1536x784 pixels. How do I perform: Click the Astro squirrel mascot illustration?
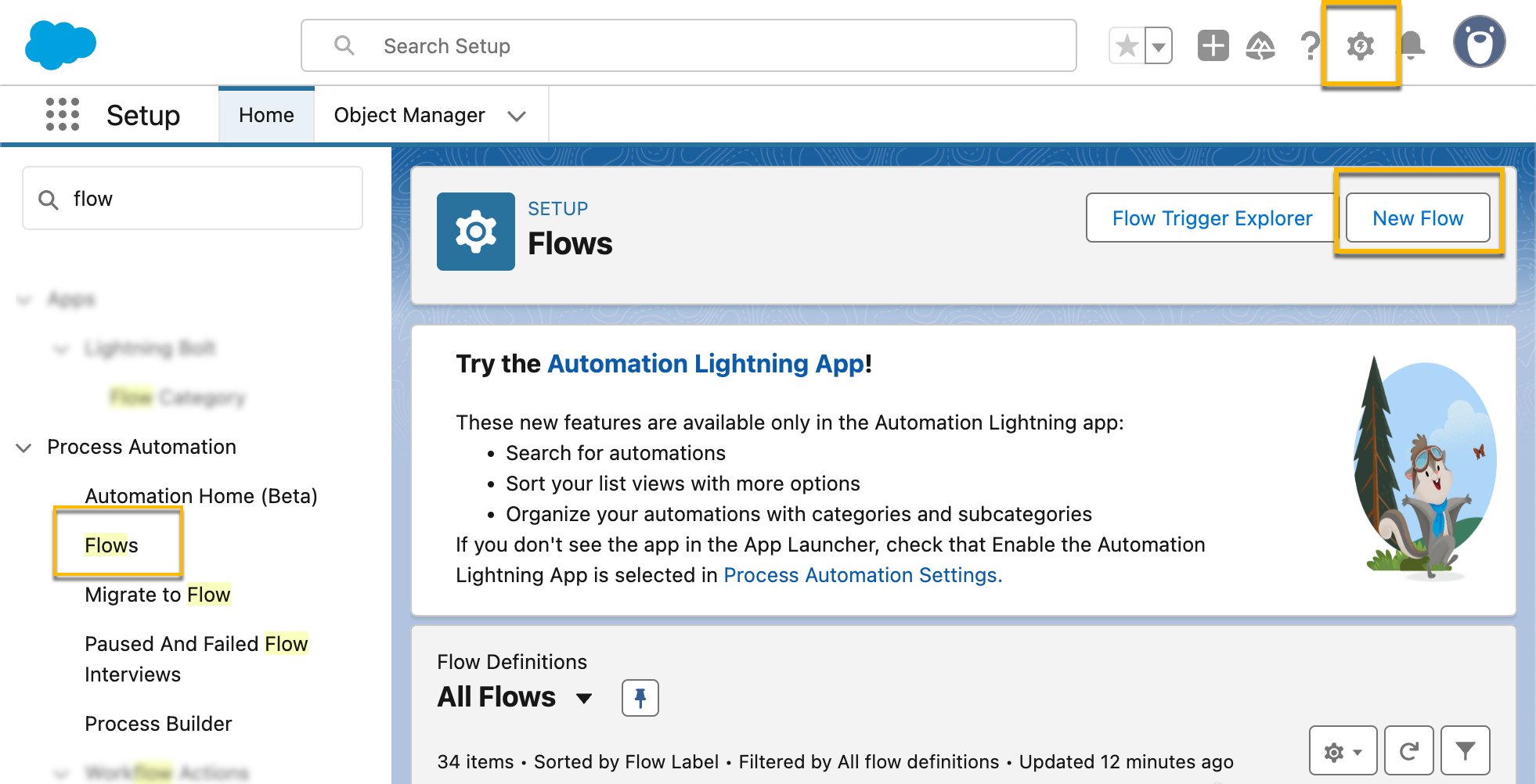pos(1426,468)
